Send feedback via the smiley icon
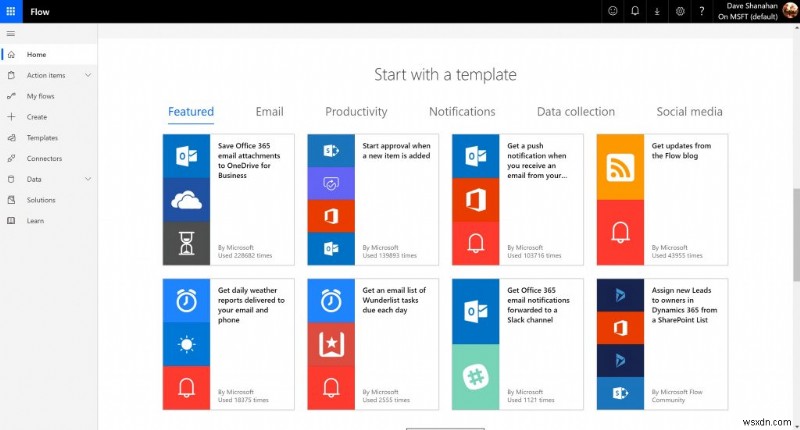 pyautogui.click(x=613, y=11)
